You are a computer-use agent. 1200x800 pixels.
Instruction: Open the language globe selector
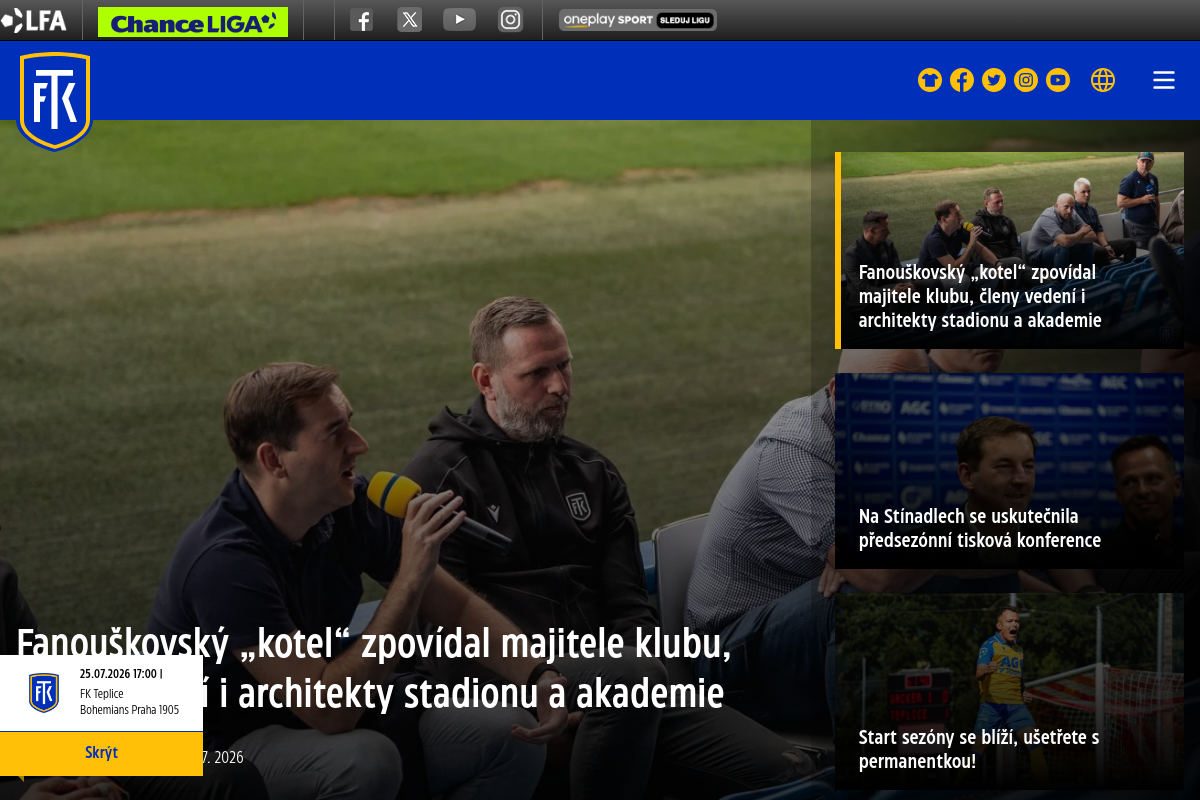(1103, 80)
